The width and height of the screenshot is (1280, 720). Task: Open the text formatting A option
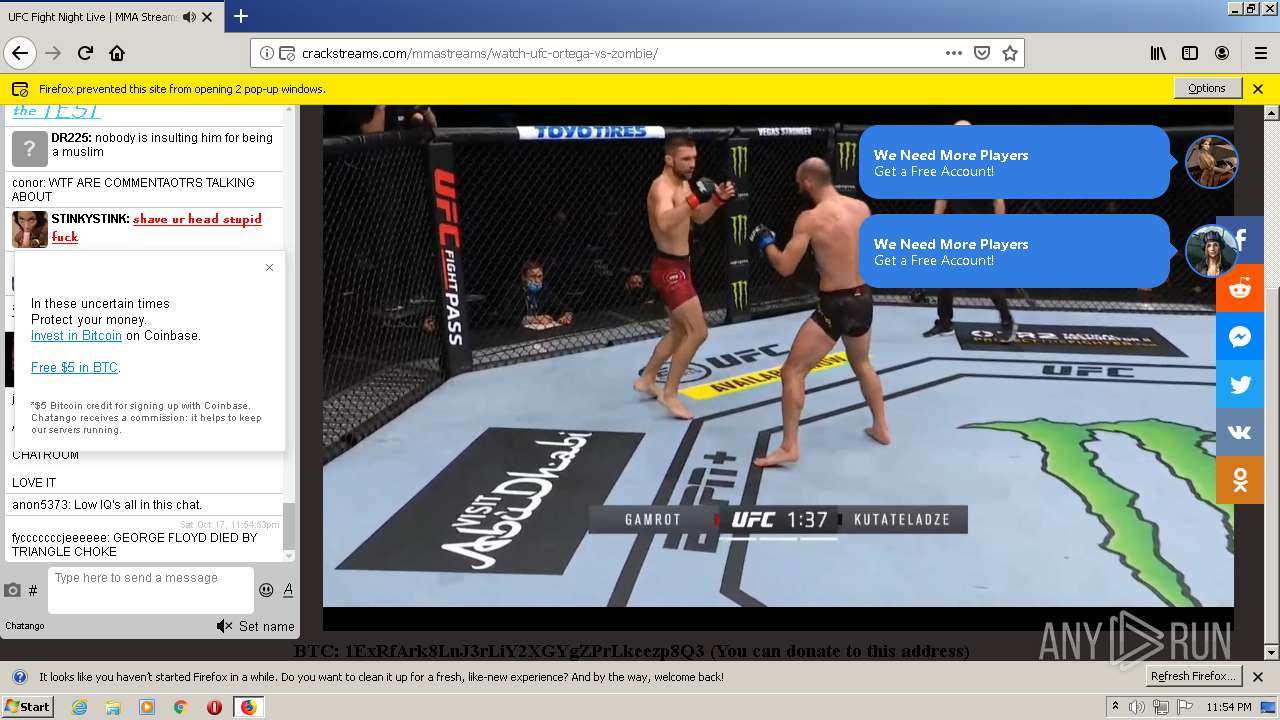click(x=288, y=590)
